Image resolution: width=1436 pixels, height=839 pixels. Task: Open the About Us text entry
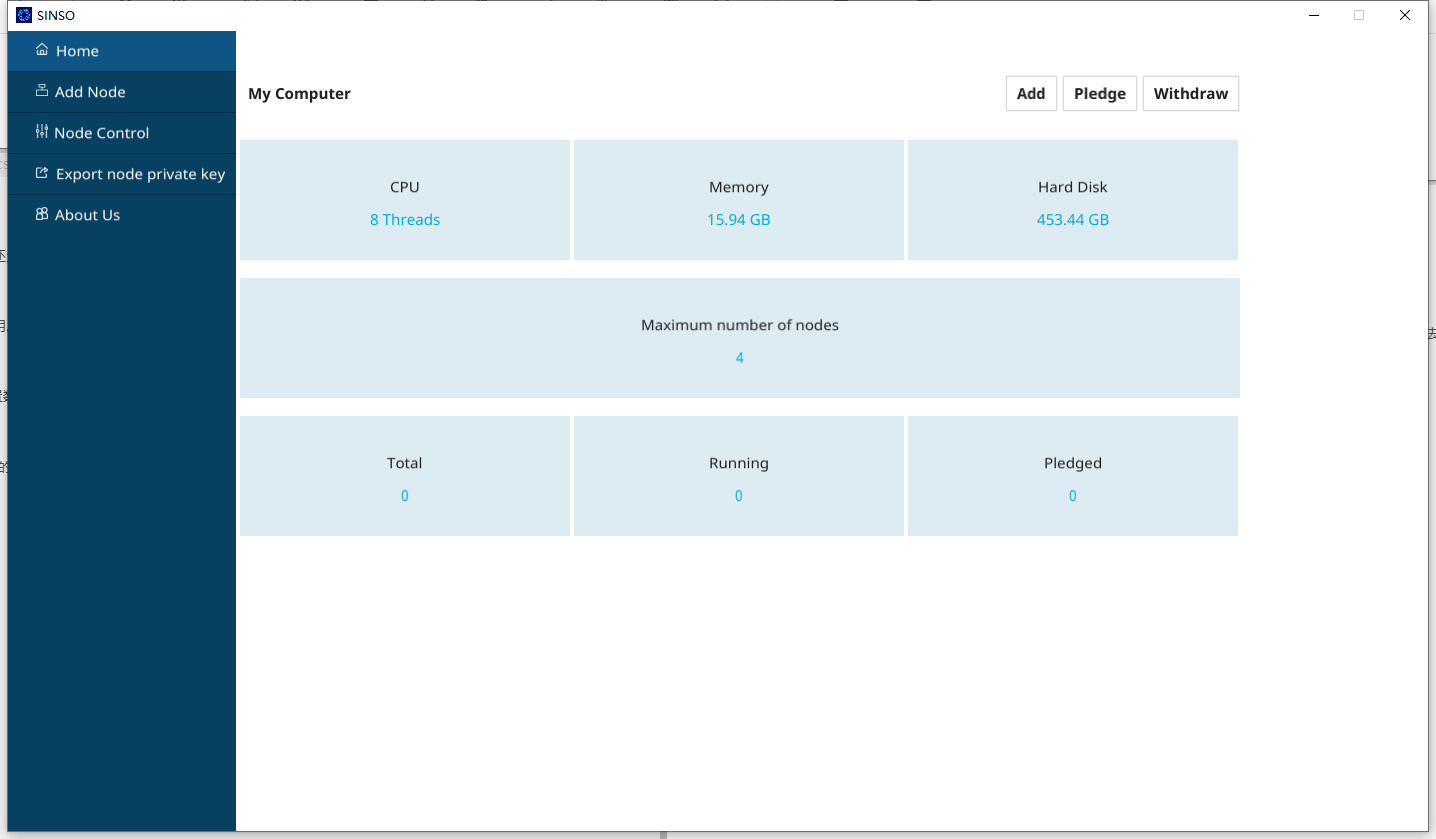(87, 215)
